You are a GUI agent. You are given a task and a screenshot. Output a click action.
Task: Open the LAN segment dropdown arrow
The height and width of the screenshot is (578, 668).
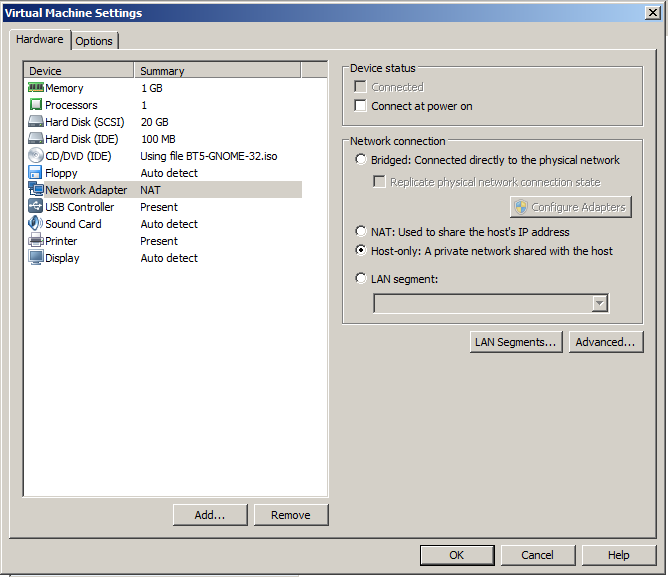pos(599,303)
